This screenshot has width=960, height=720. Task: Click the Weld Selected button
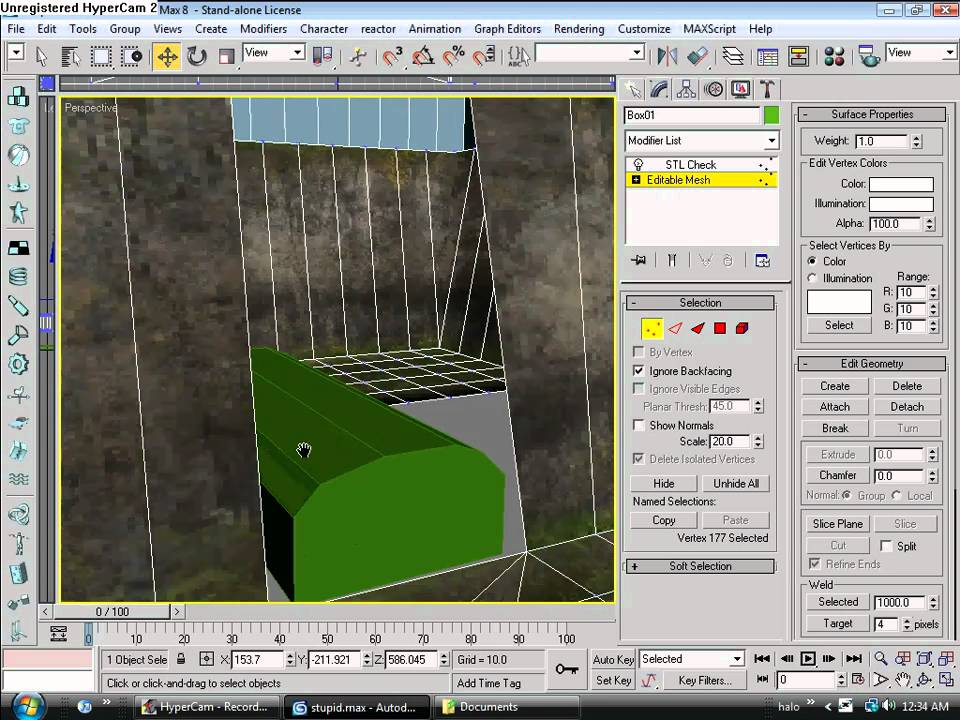point(838,602)
